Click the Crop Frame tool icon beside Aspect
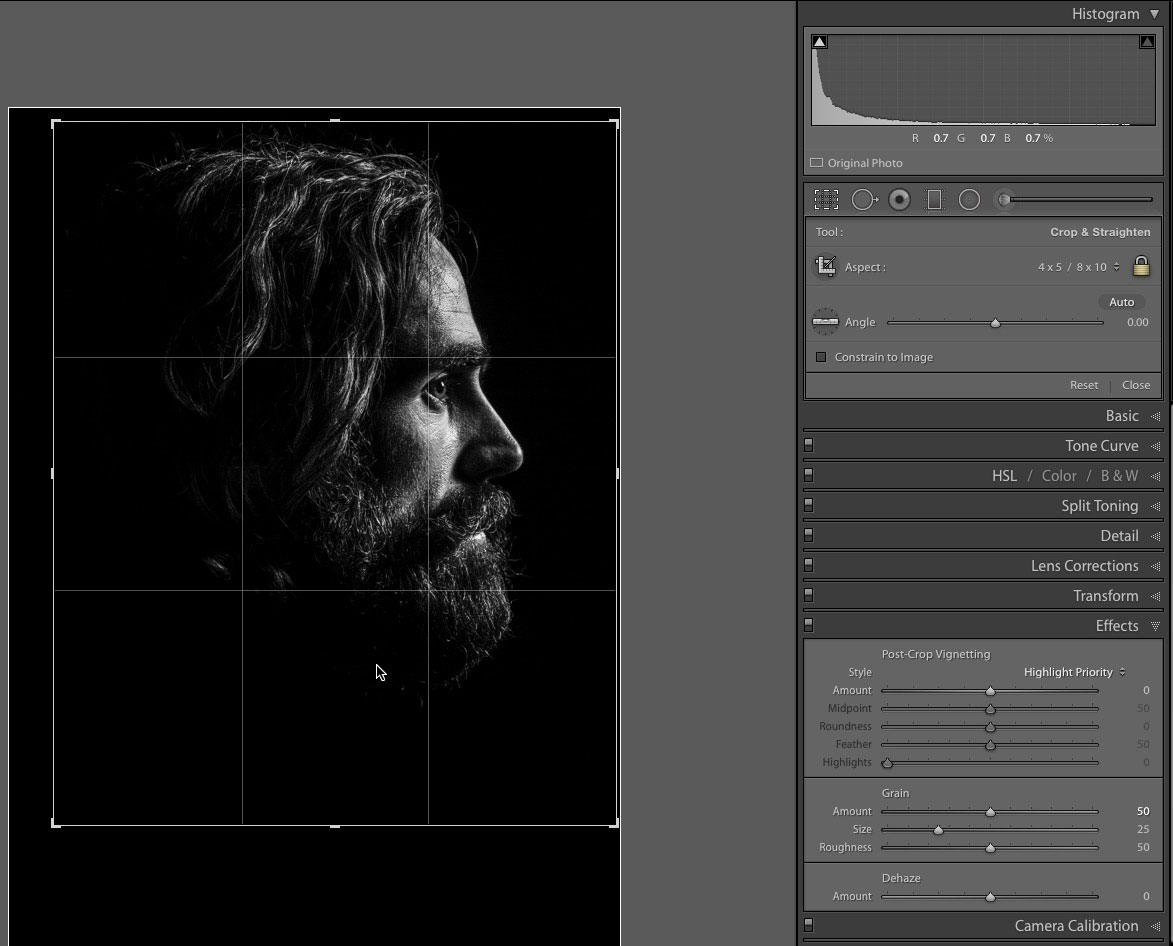Image resolution: width=1173 pixels, height=946 pixels. (826, 267)
